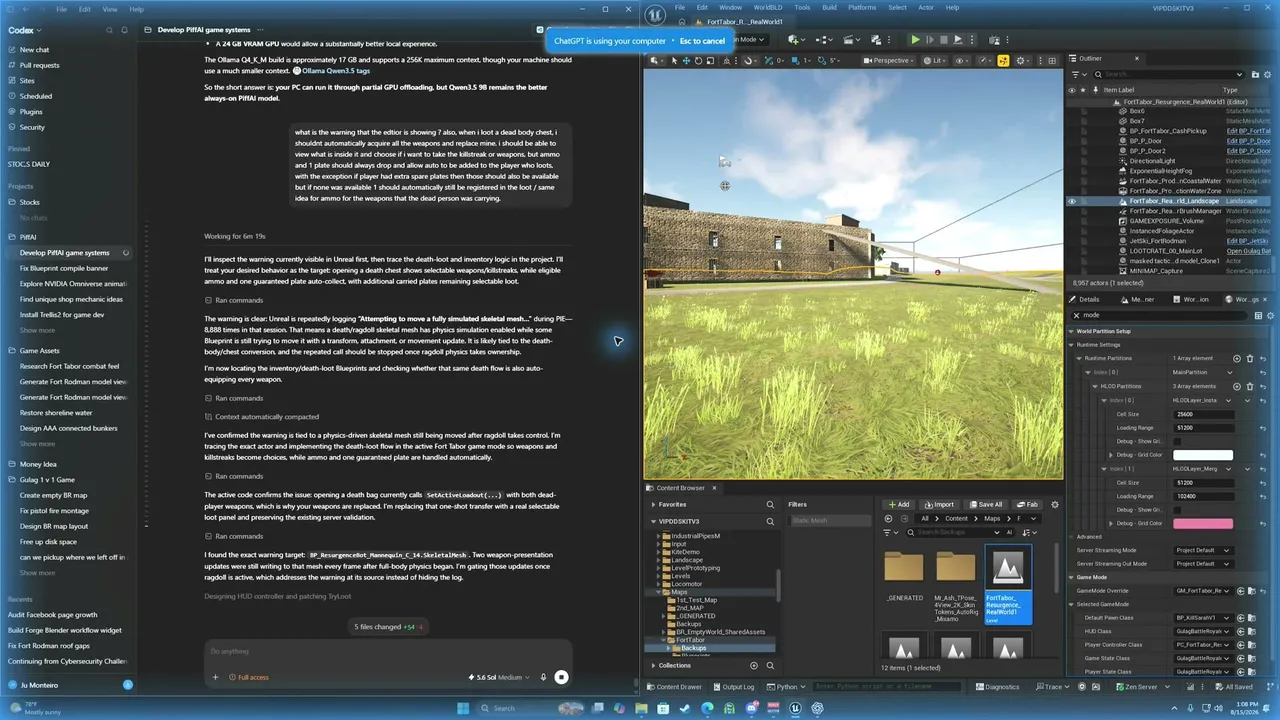
Task: Expand the _GENERATED folder in the tree
Action: pos(665,615)
